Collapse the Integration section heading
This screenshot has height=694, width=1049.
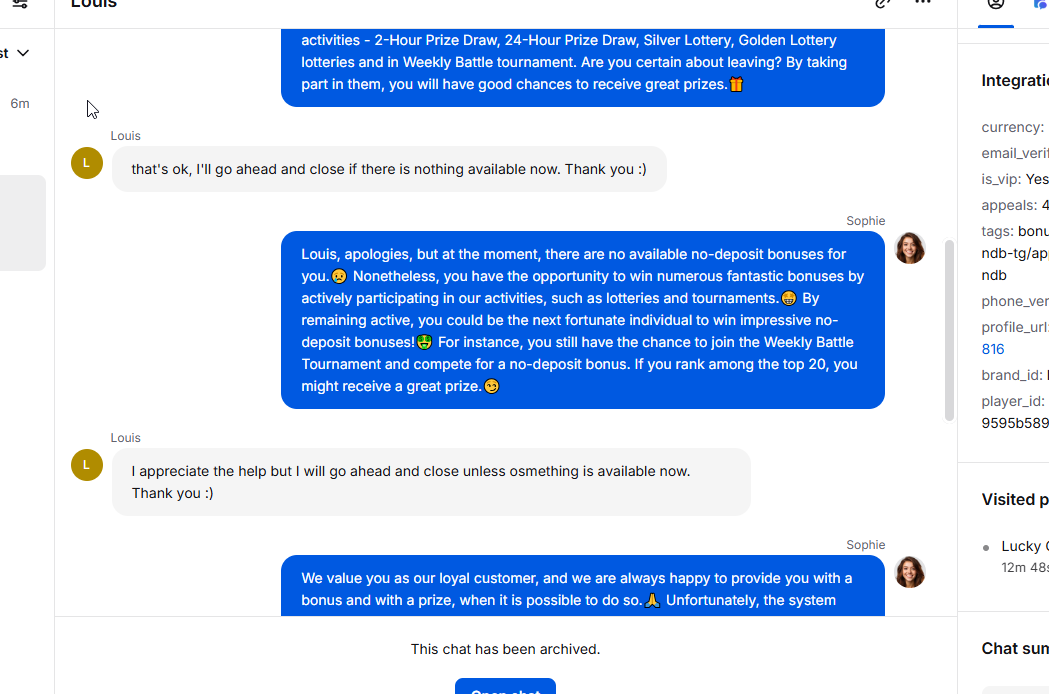[x=1014, y=81]
